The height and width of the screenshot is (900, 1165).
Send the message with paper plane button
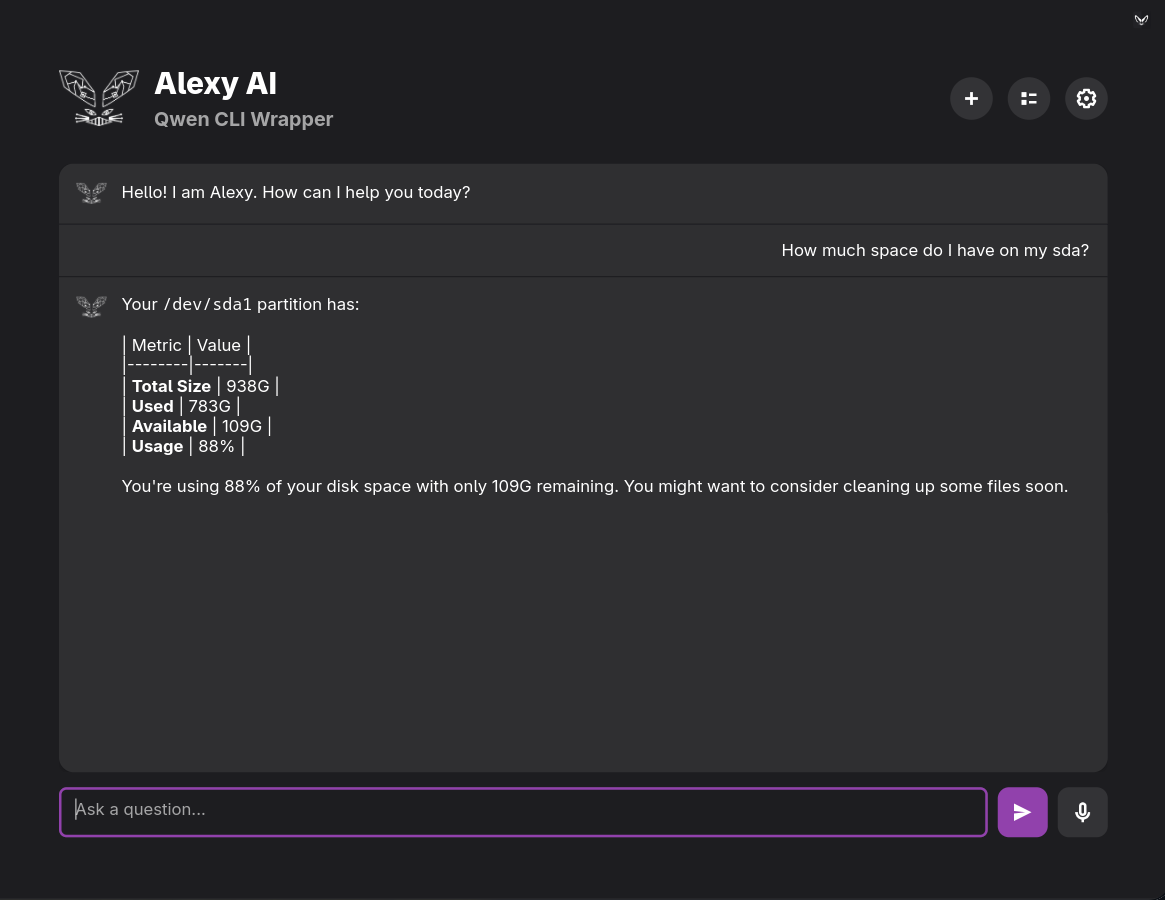[x=1022, y=812]
